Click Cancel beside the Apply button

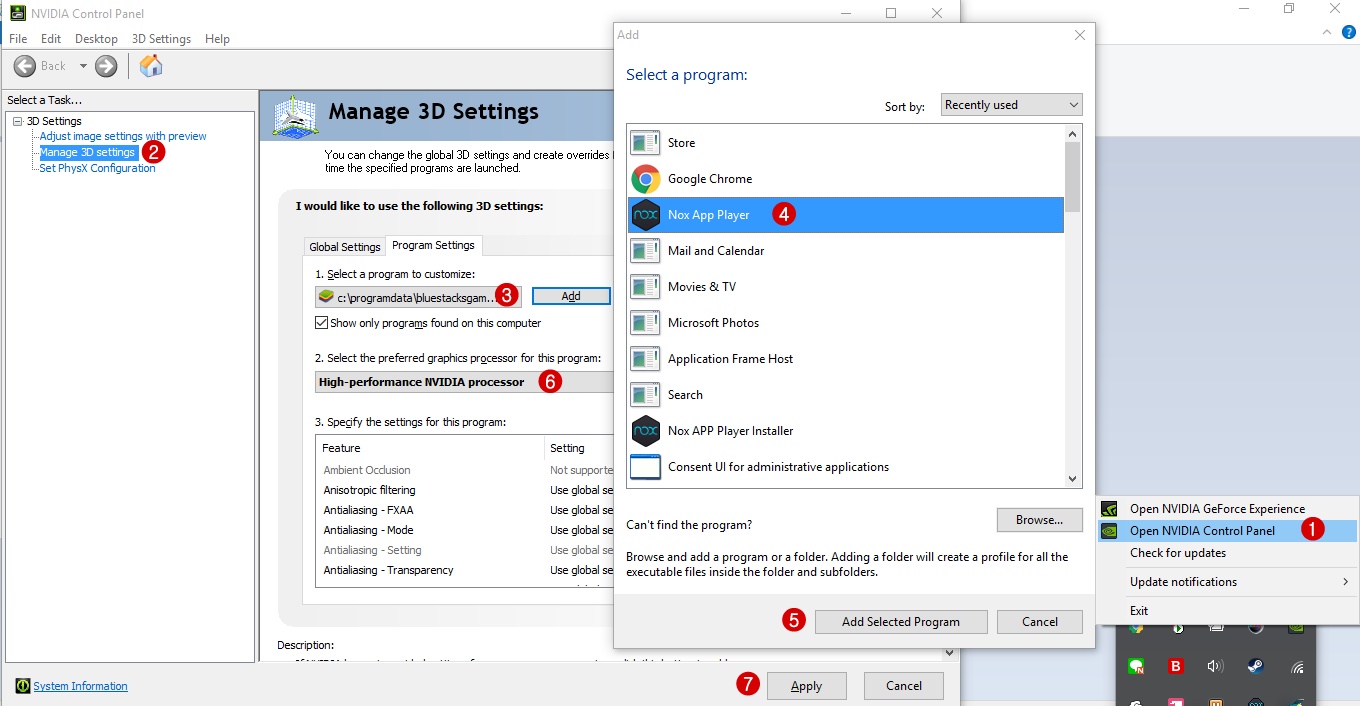click(904, 686)
